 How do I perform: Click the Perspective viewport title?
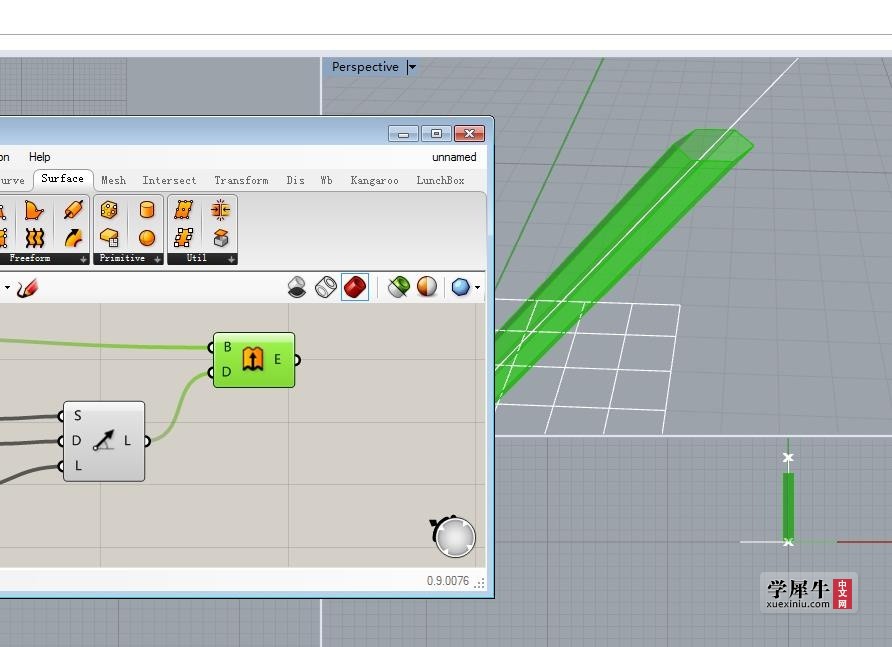(x=365, y=67)
